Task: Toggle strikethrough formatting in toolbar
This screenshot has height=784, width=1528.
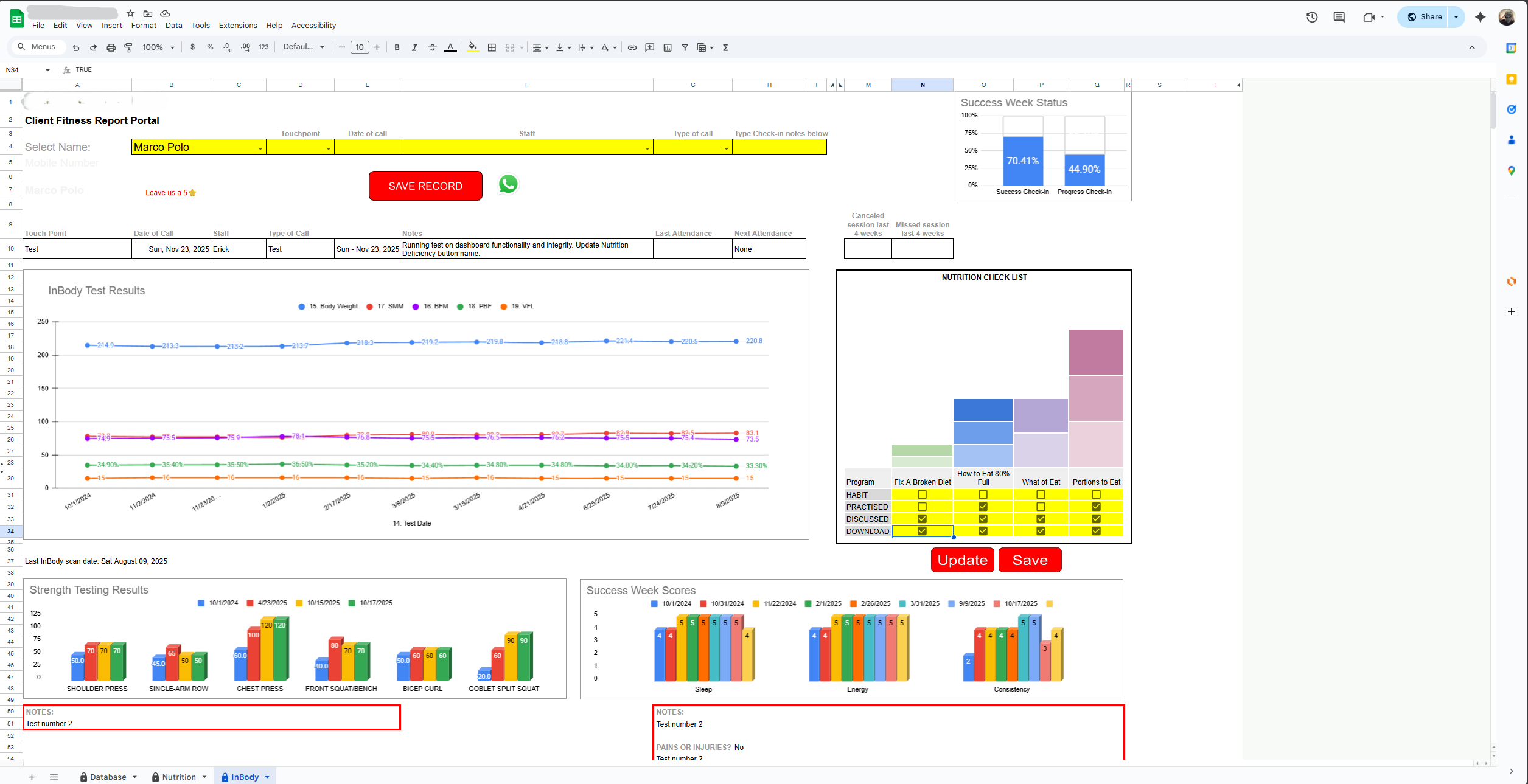Action: (x=432, y=47)
